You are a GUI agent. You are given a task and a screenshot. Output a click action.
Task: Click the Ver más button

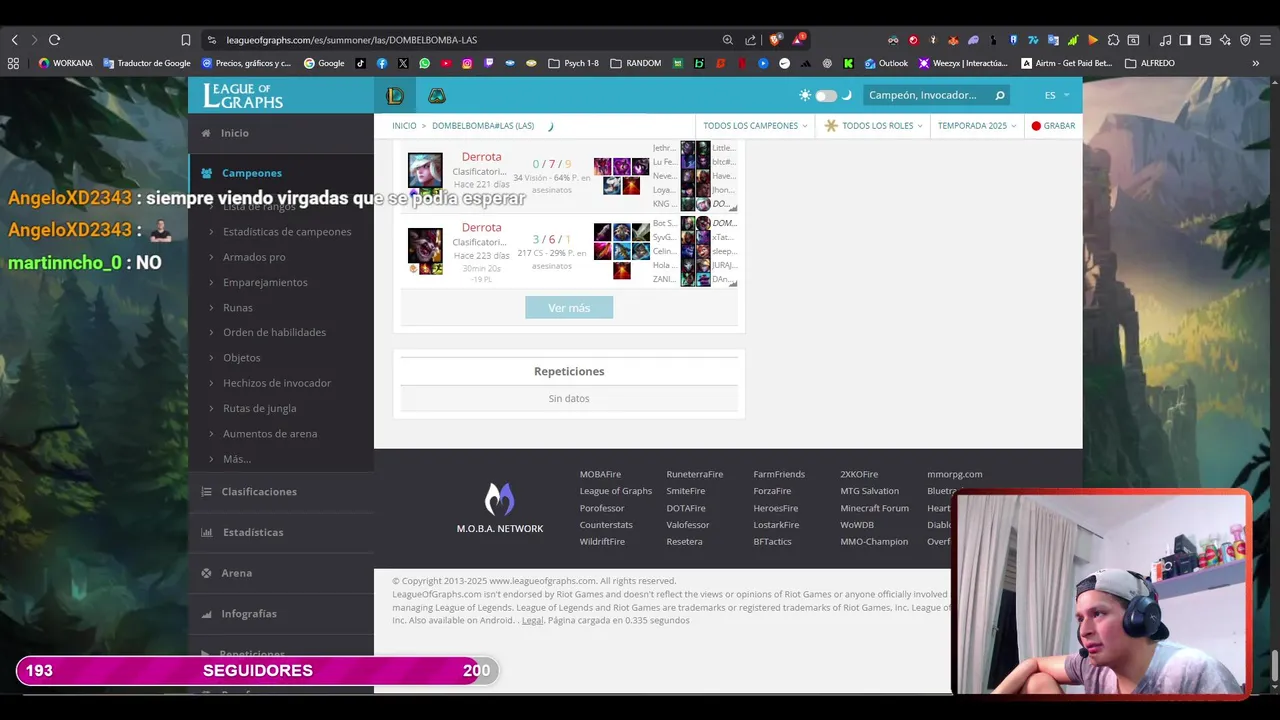click(x=569, y=308)
